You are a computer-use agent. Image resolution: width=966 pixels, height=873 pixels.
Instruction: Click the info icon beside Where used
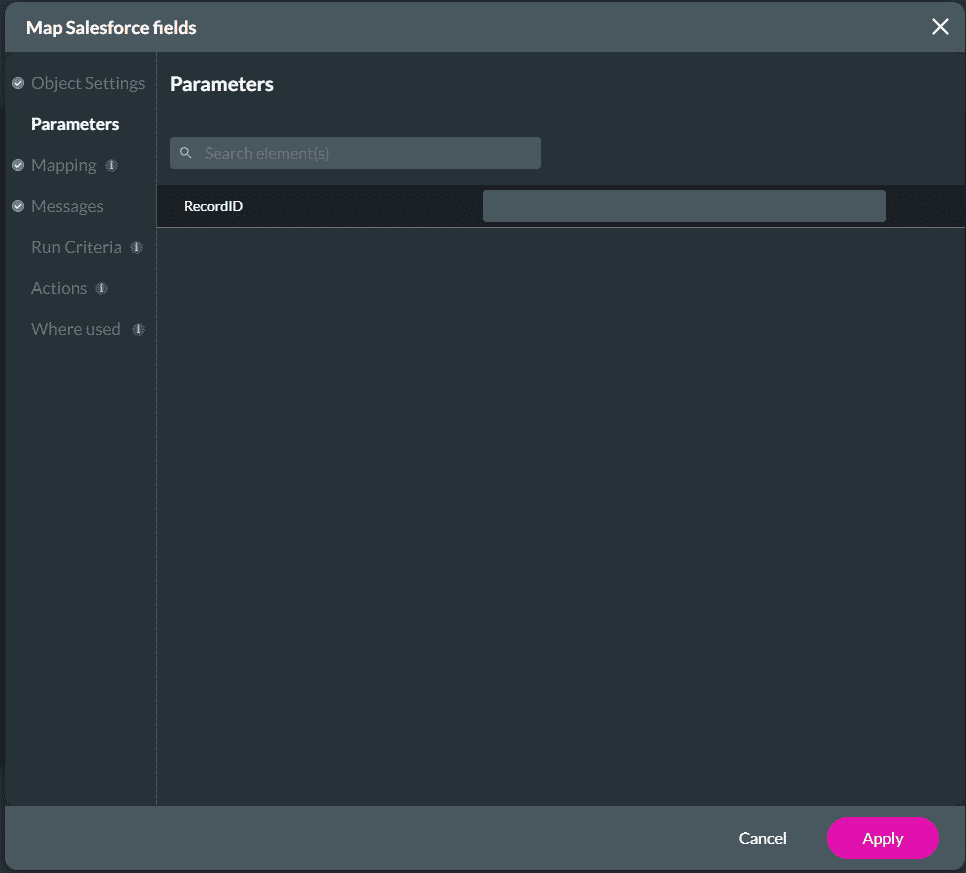[138, 329]
